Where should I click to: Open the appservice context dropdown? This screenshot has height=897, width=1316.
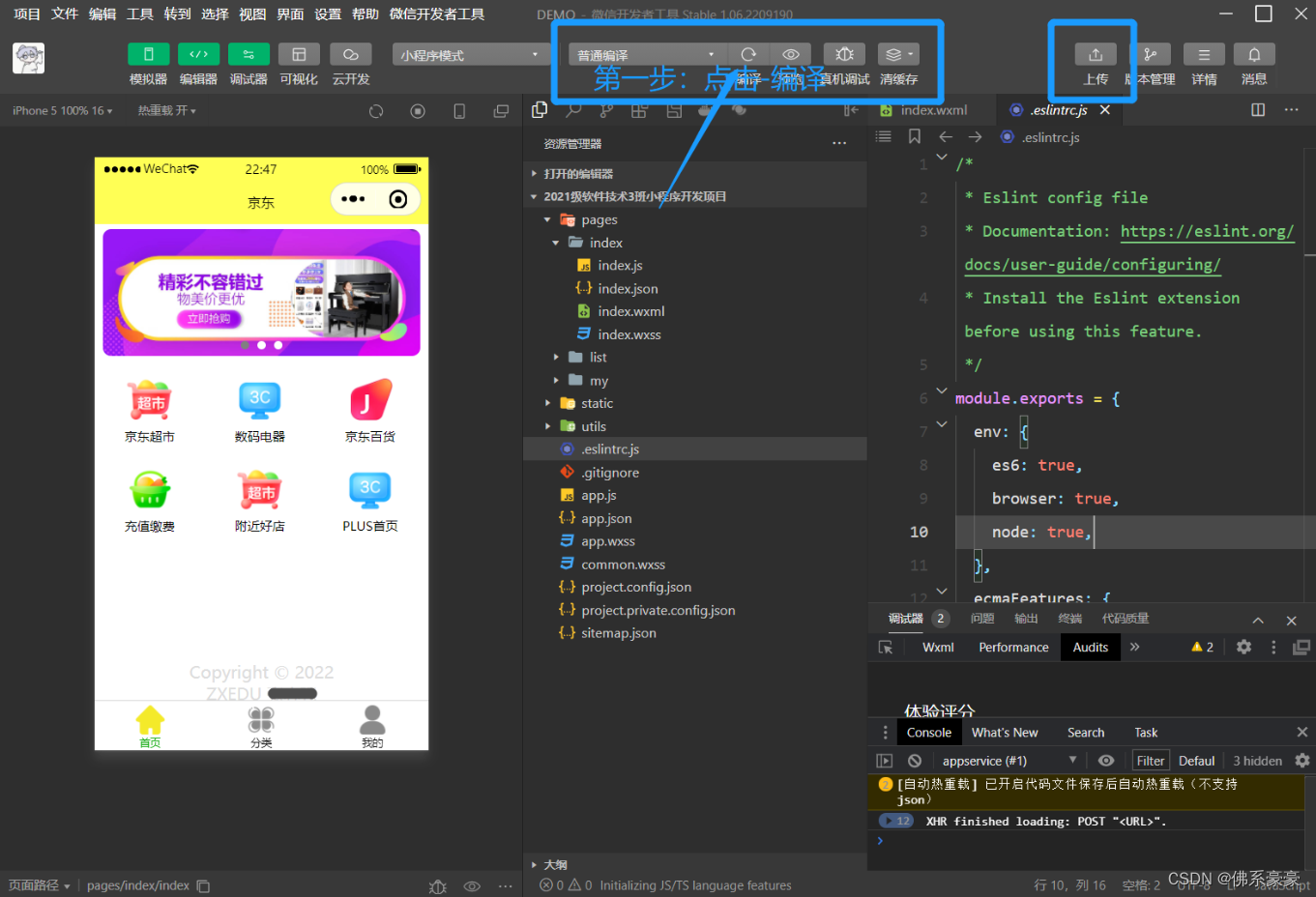pos(1009,761)
